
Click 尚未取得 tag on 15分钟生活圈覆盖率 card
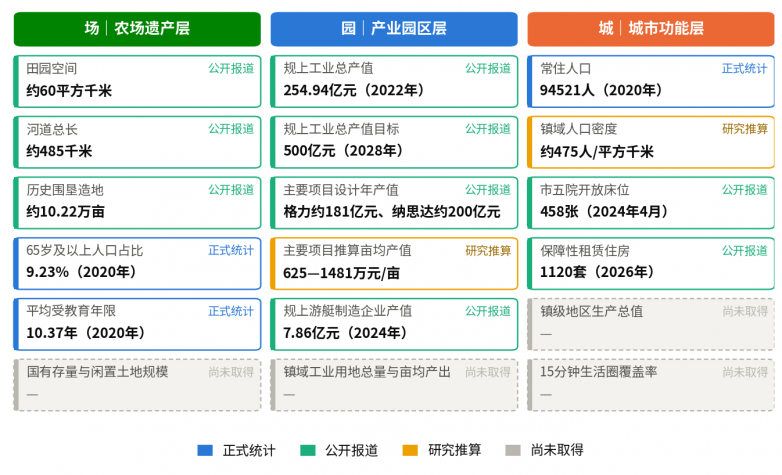click(745, 372)
